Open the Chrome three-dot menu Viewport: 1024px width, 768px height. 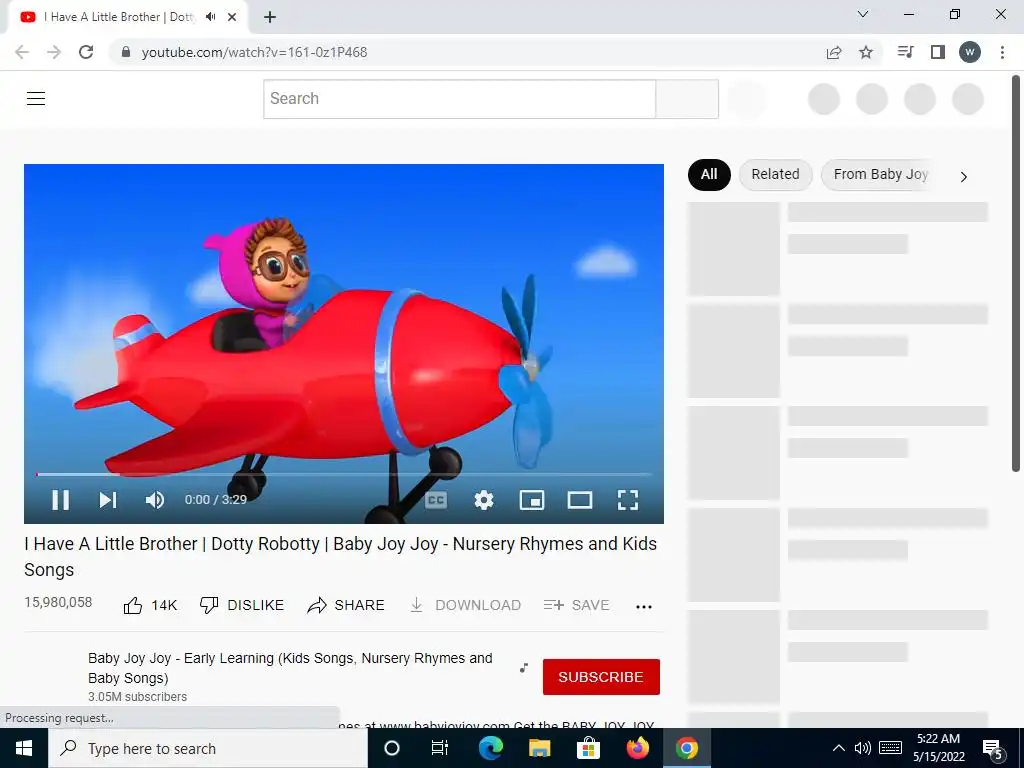point(1002,52)
